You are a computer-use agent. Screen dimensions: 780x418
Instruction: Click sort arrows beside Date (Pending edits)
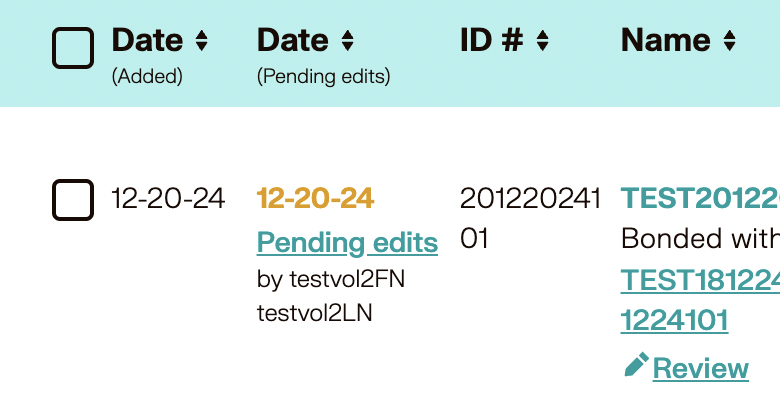click(347, 41)
